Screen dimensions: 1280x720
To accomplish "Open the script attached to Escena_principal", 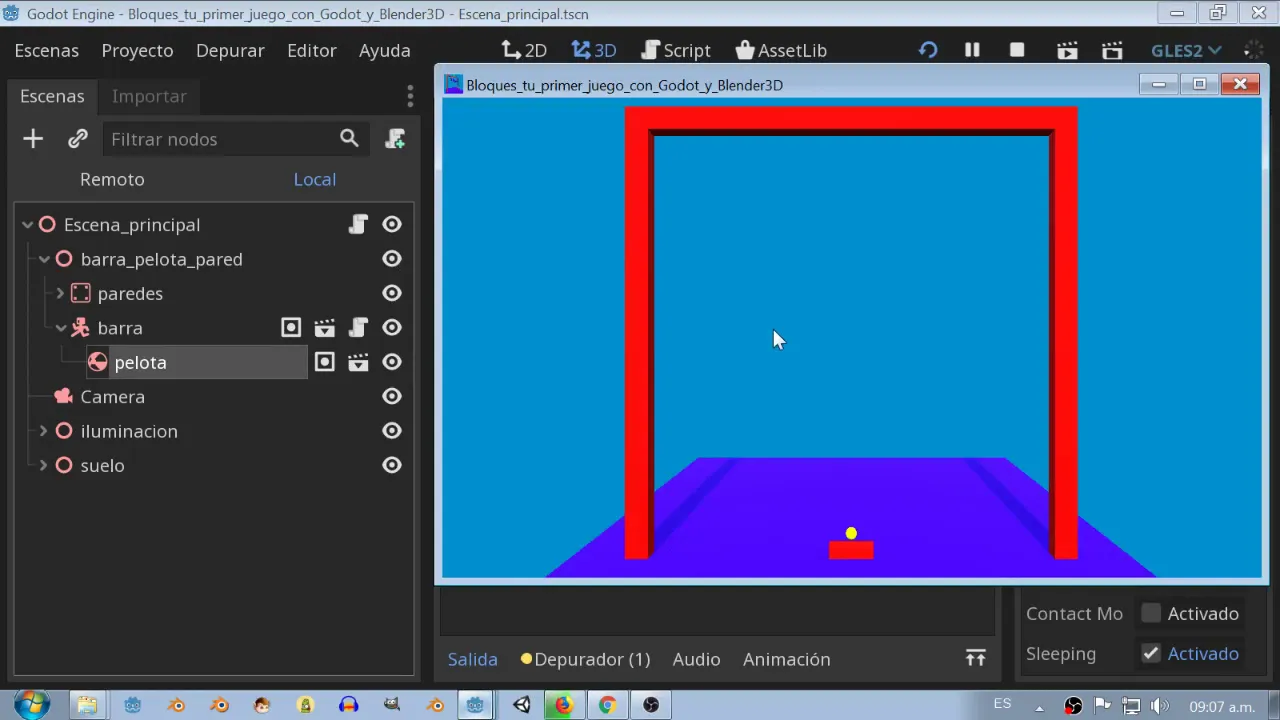I will (358, 224).
